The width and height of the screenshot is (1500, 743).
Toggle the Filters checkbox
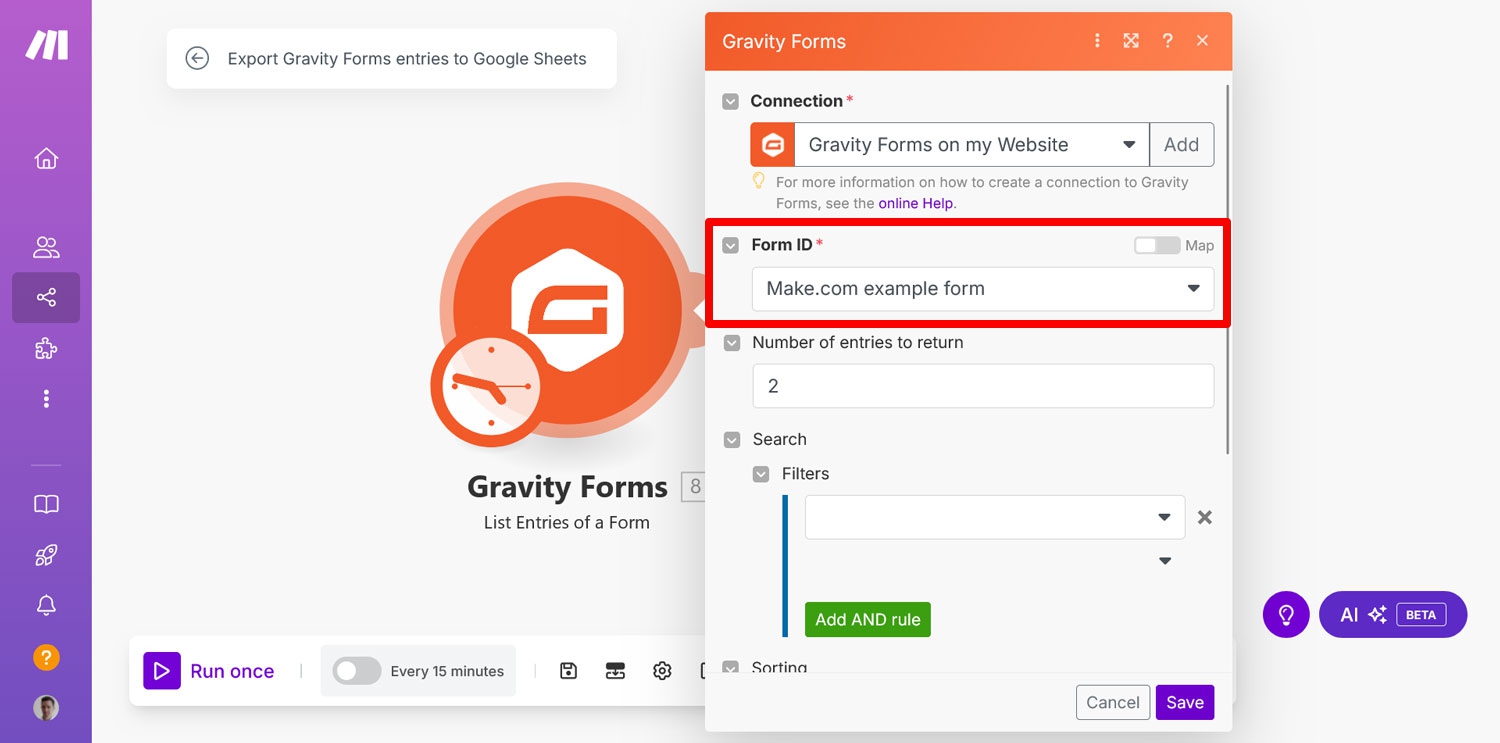coord(761,474)
